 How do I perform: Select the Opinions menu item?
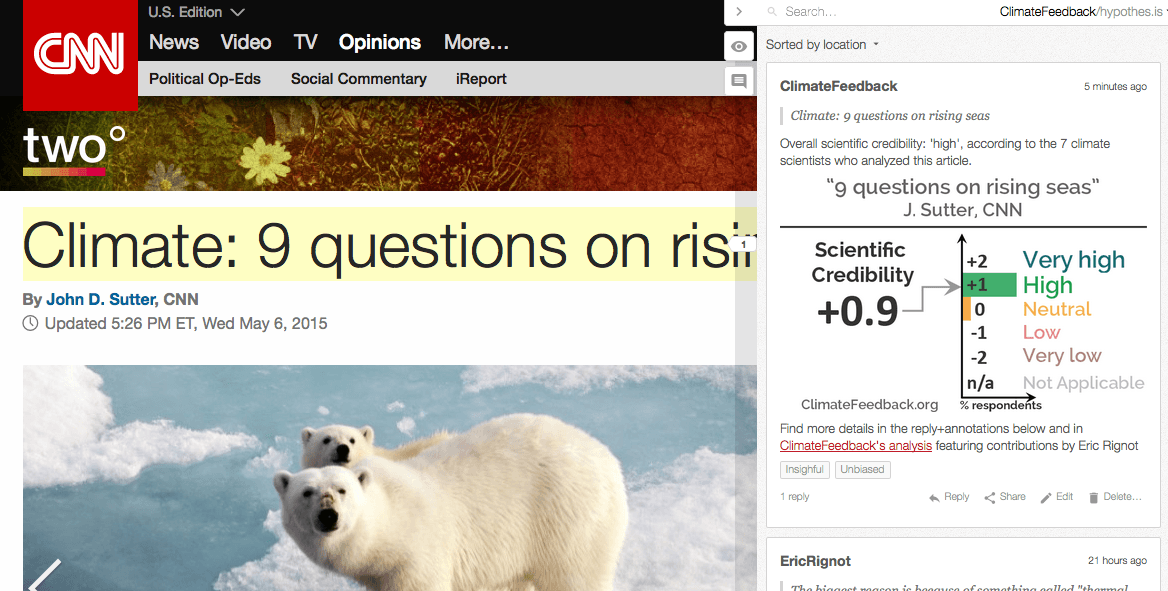[x=380, y=42]
